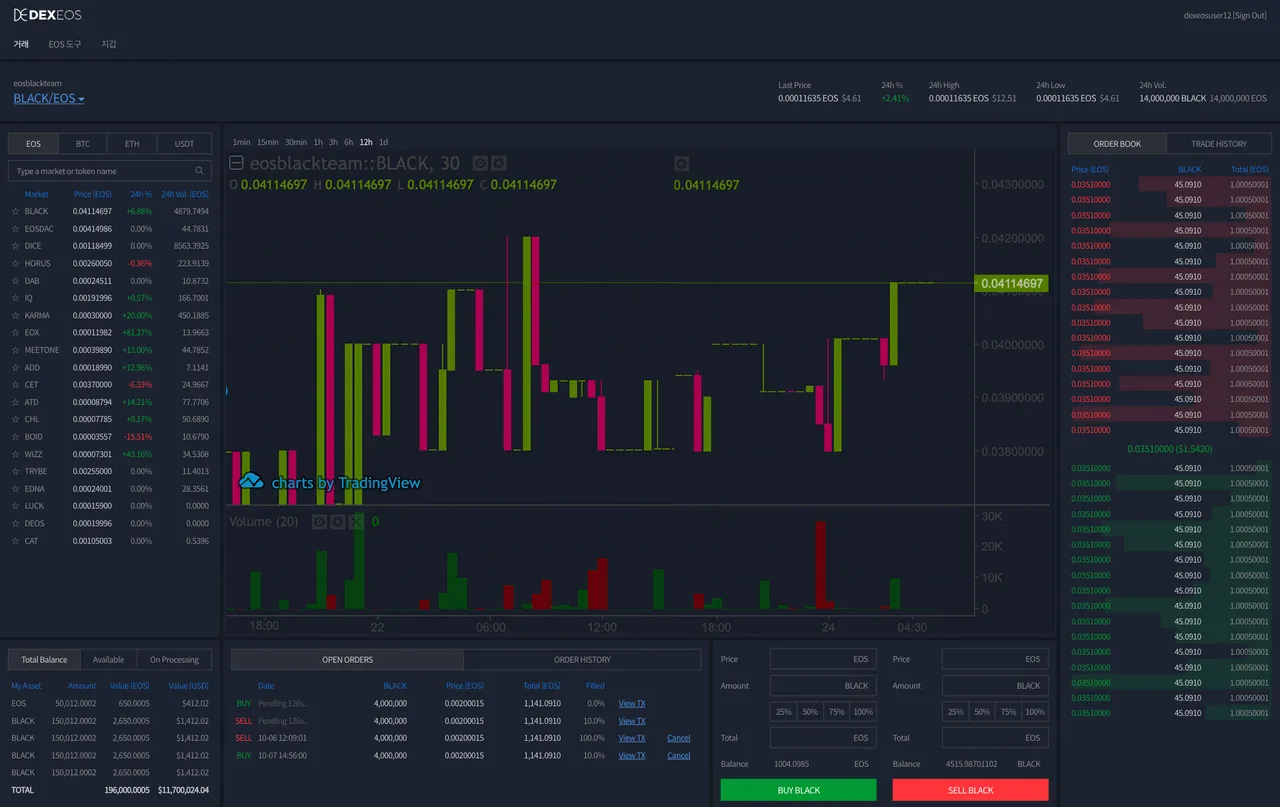Screen dimensions: 1280x807
Task: Star the BOID market
Action: [x=15, y=437]
